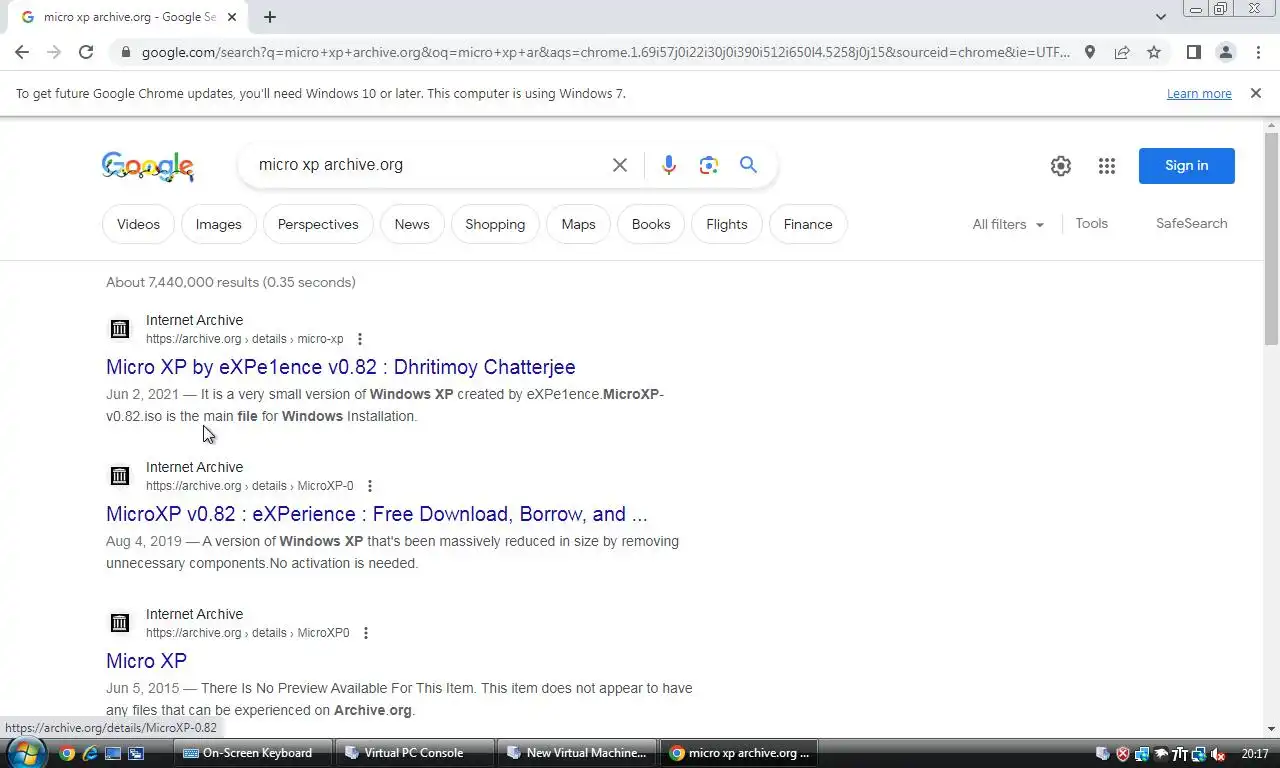The image size is (1280, 768).
Task: Select the Finance filter chip
Action: pos(808,224)
